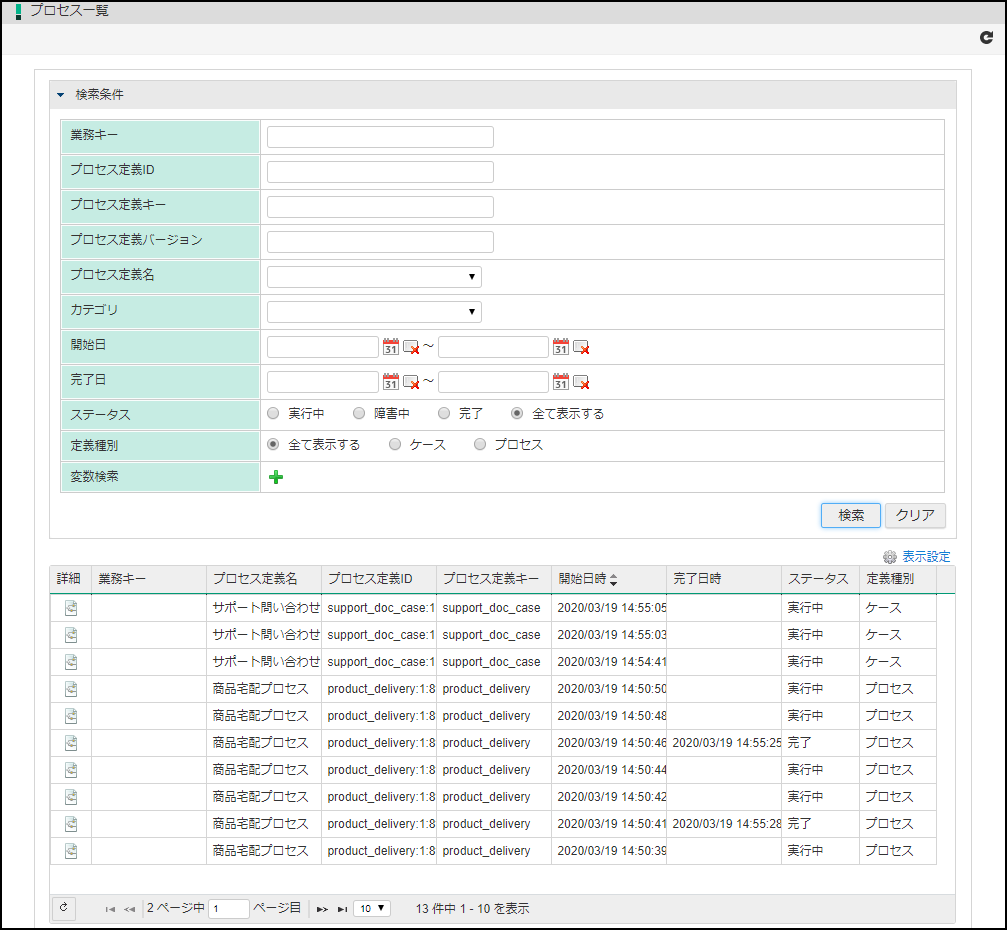Select 実行中 status radio button
The image size is (1007, 930).
pos(273,413)
